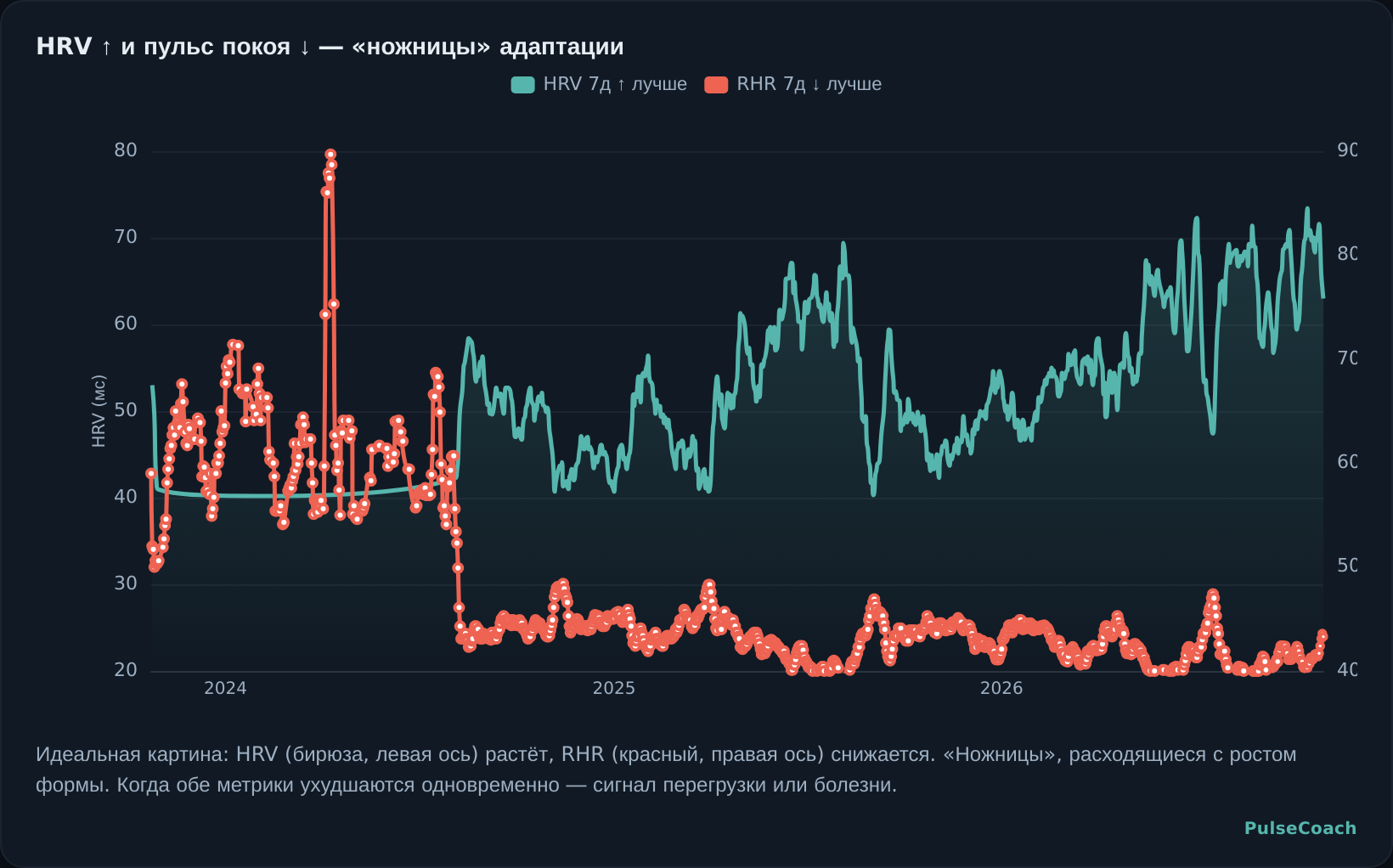Click the description text starting with Идеальная картина
The image size is (1393, 868).
point(666,769)
